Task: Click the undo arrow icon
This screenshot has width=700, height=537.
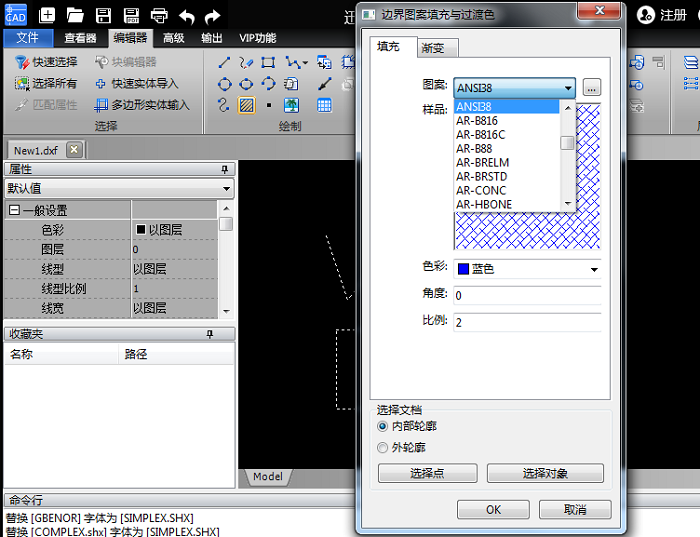Action: pyautogui.click(x=186, y=15)
